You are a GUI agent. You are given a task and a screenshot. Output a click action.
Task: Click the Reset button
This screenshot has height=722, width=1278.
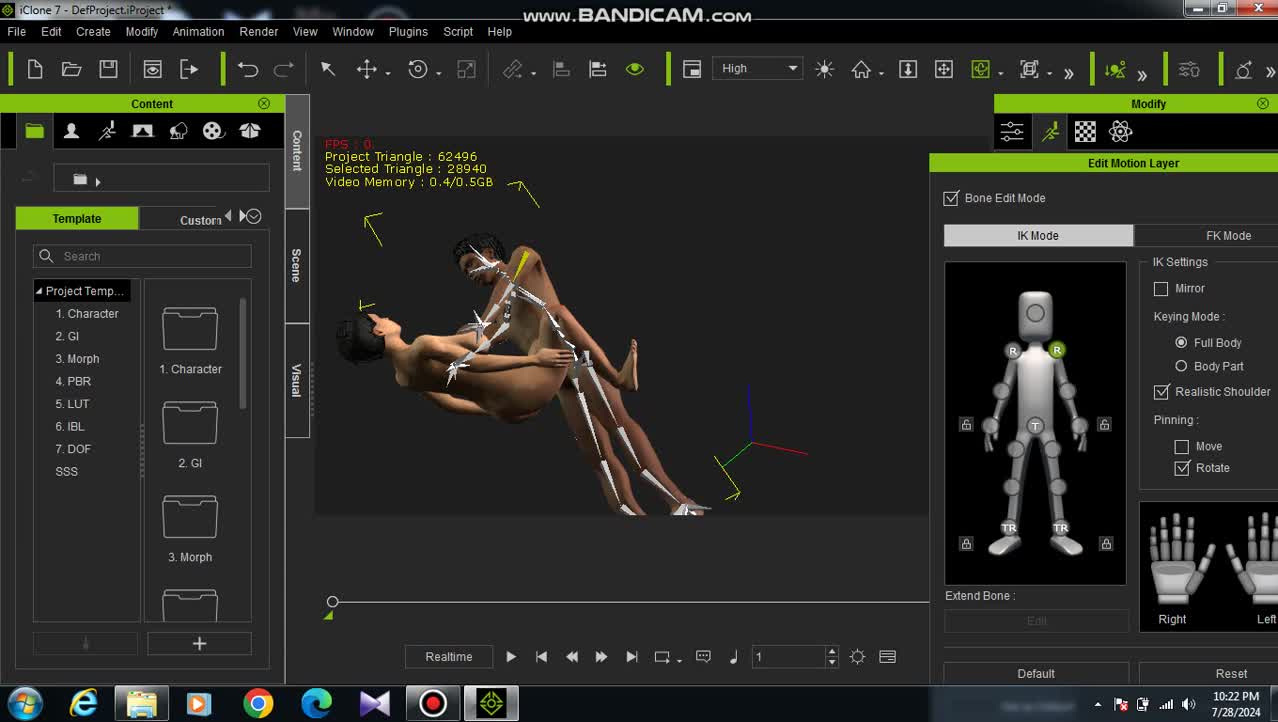point(1231,674)
